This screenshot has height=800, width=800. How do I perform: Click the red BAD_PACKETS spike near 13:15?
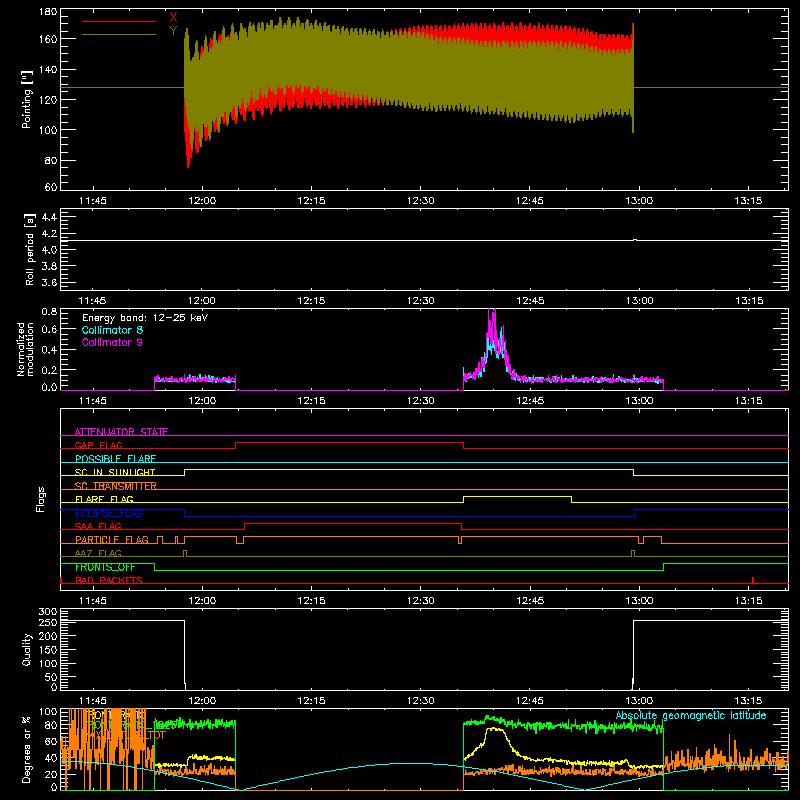753,580
